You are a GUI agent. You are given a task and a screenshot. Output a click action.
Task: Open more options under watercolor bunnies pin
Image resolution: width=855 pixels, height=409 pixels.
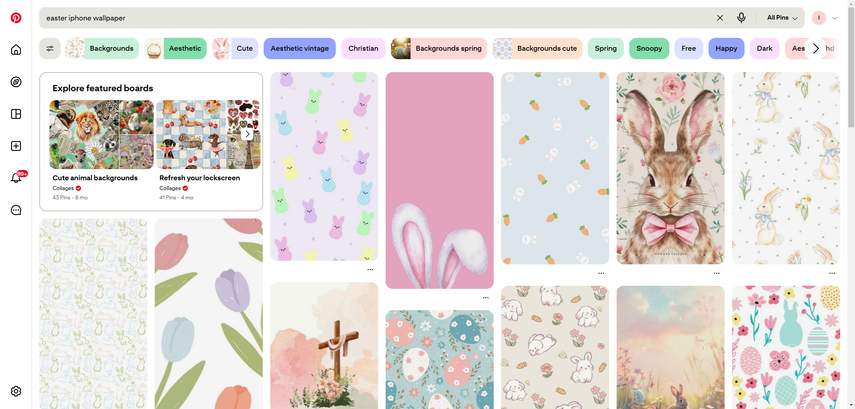pos(832,273)
